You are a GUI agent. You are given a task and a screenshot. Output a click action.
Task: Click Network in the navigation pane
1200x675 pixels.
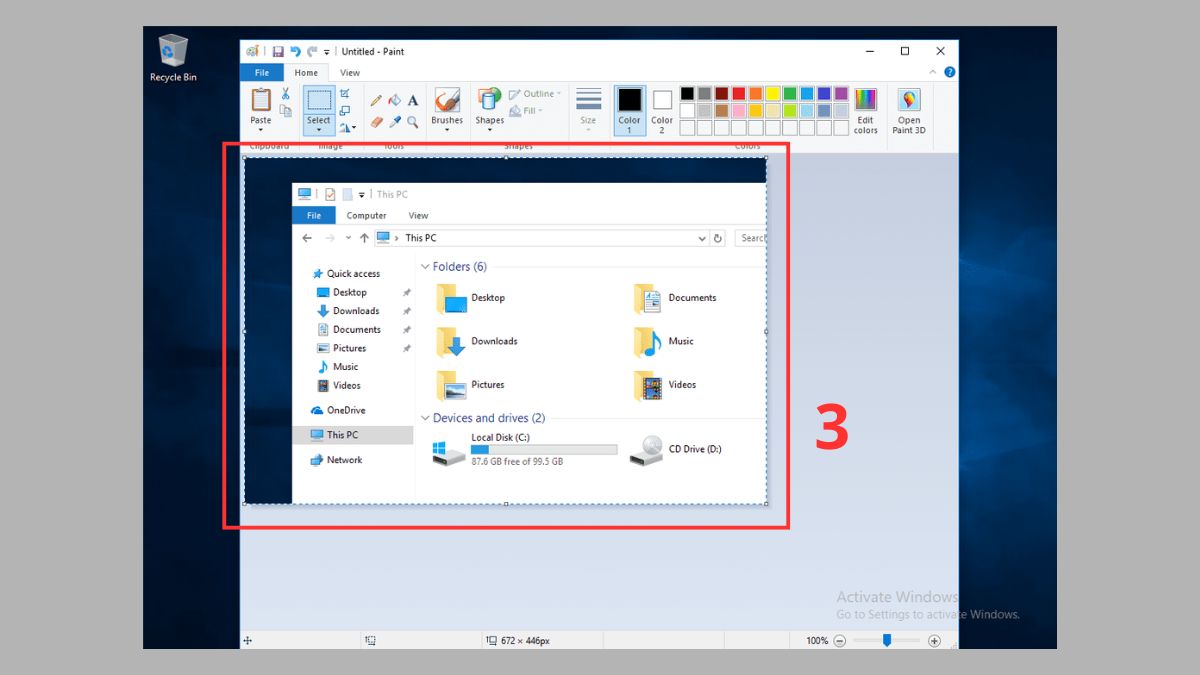coord(337,460)
